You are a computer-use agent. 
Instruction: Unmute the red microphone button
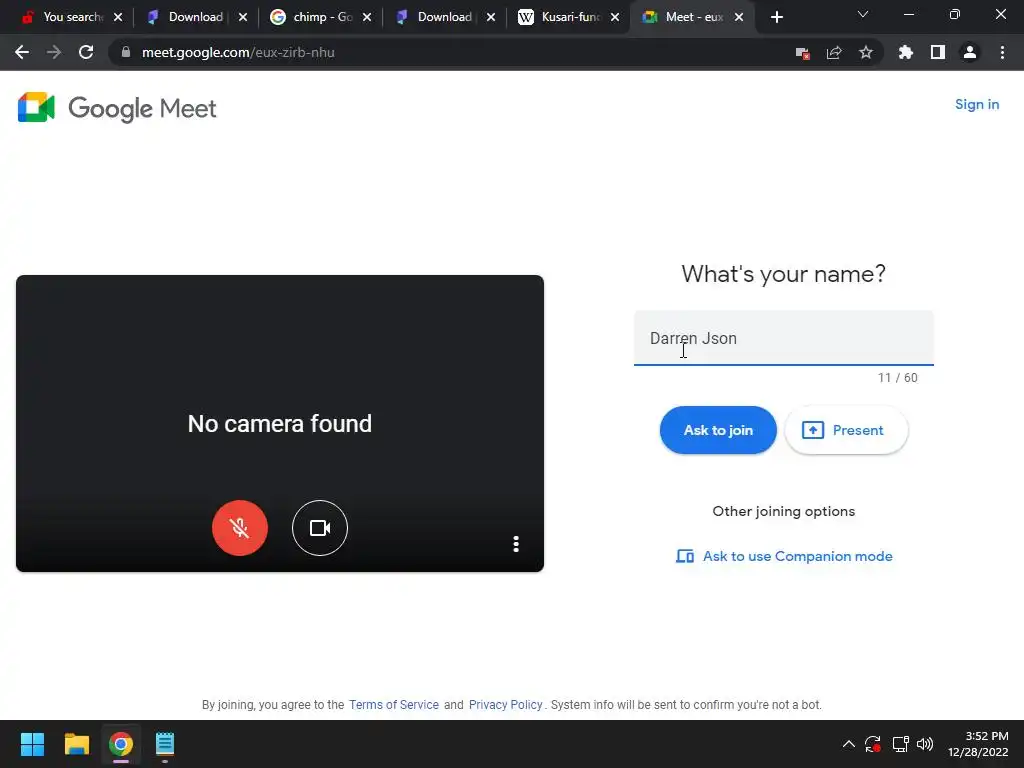tap(240, 528)
